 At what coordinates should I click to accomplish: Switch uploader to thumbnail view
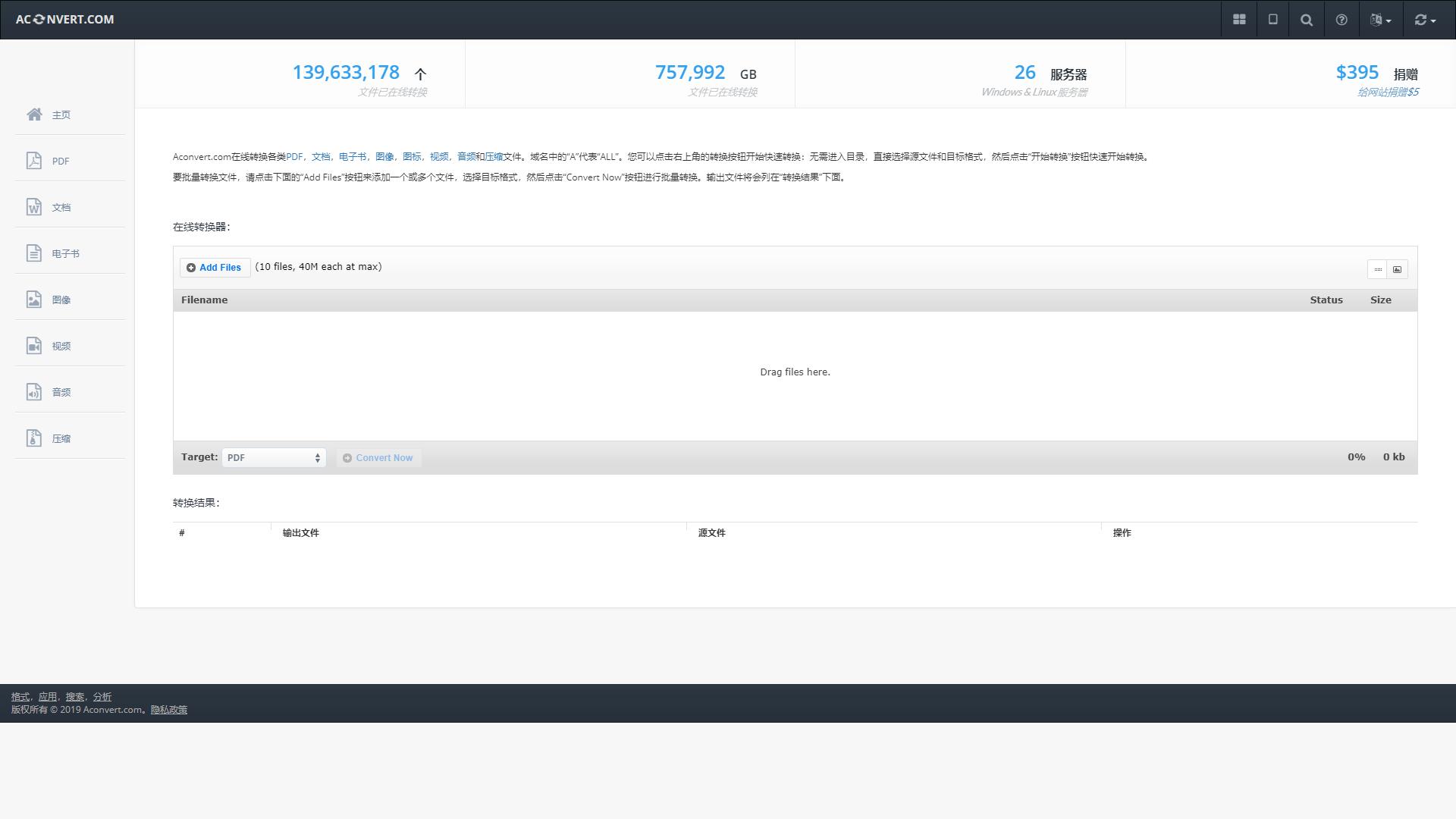(x=1398, y=269)
